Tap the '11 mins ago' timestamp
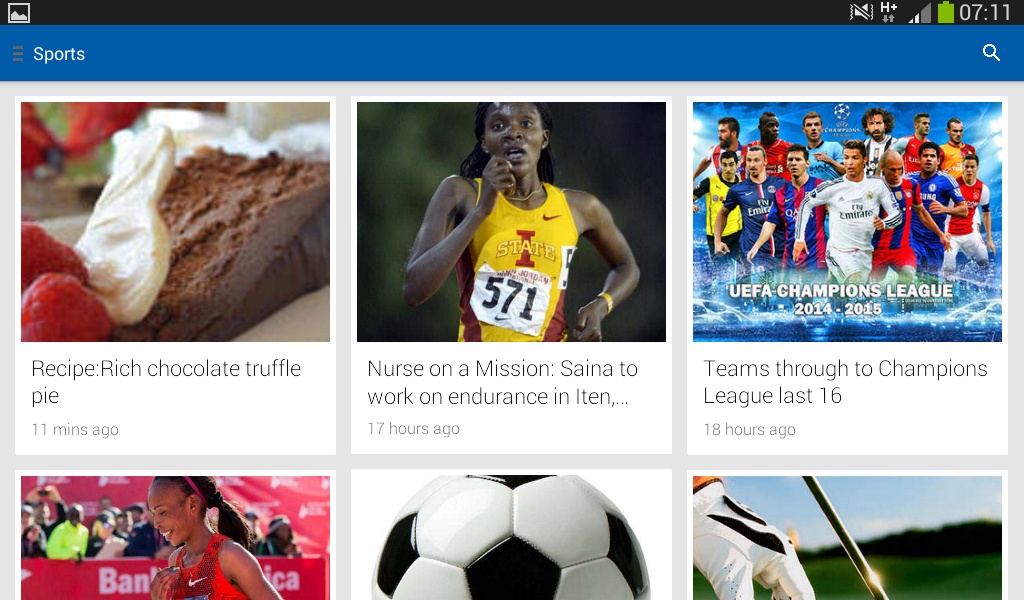 pyautogui.click(x=75, y=430)
